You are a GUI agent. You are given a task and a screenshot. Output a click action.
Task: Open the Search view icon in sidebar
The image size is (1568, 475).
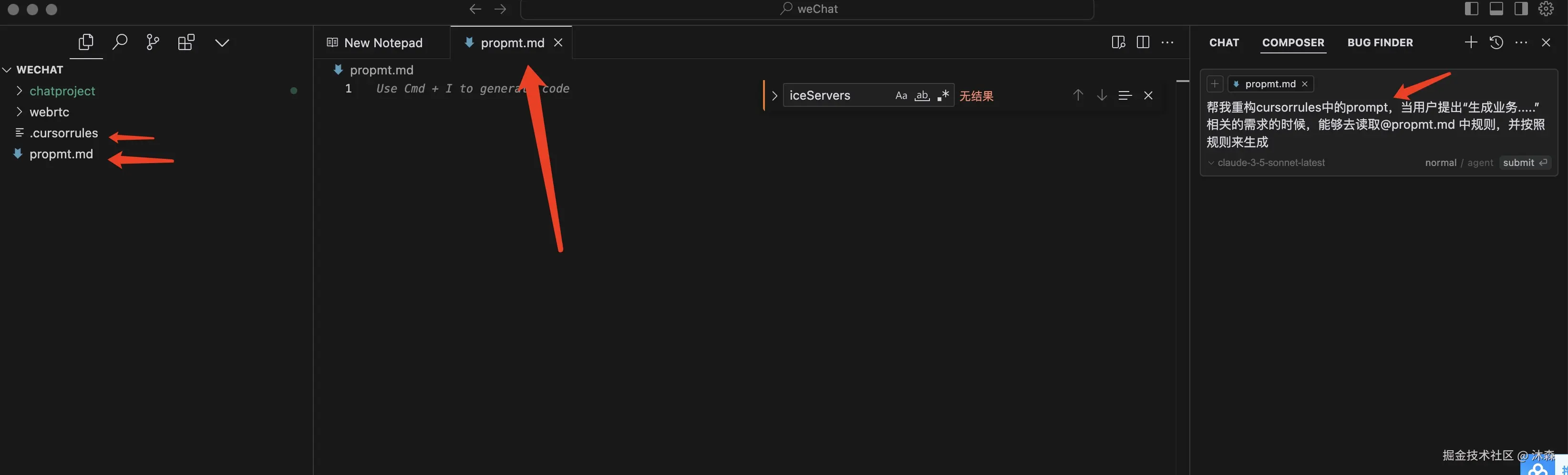[x=120, y=42]
